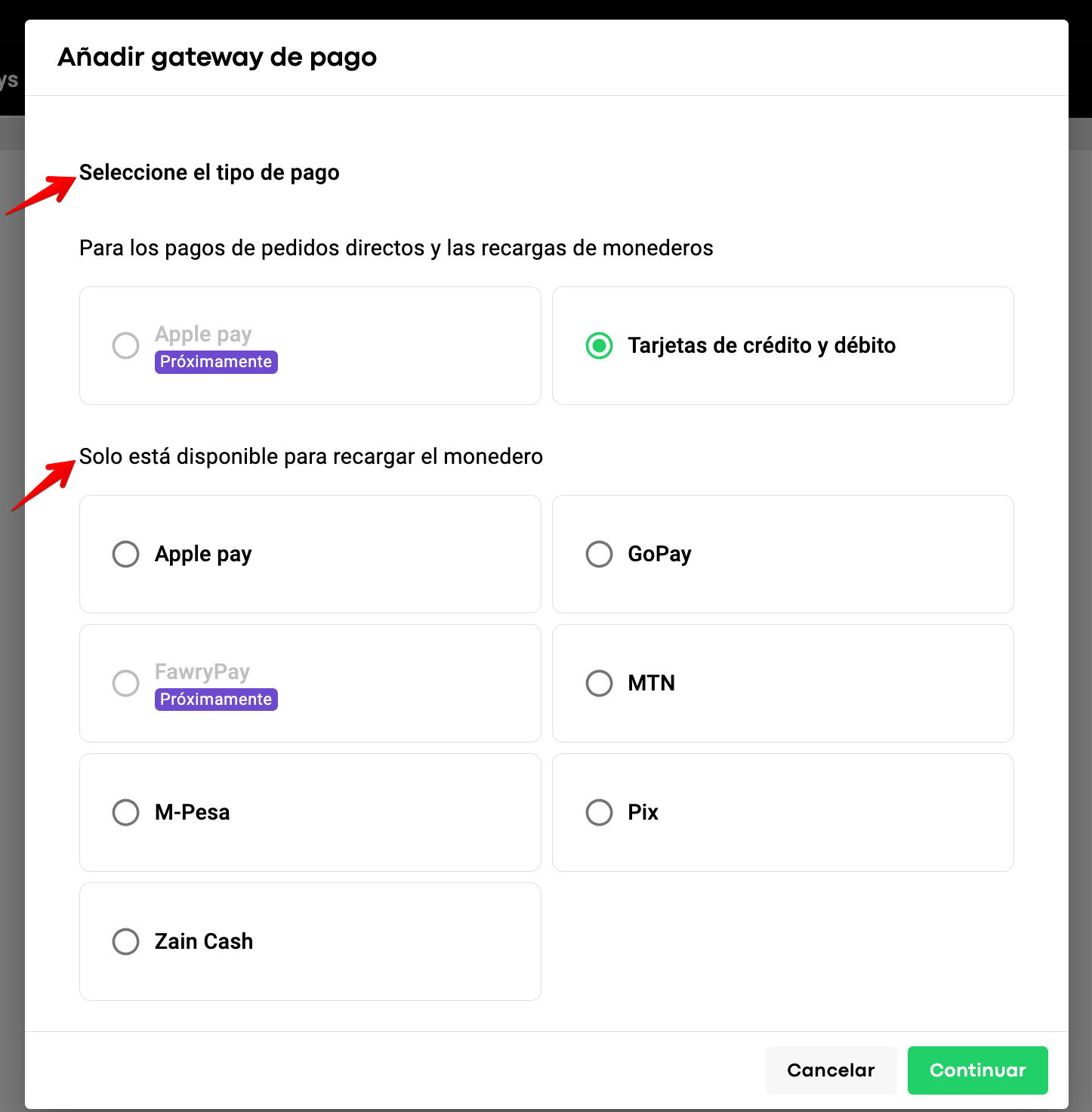Click the greyed-out FawryPay radio button
1092x1112 pixels.
coord(126,684)
